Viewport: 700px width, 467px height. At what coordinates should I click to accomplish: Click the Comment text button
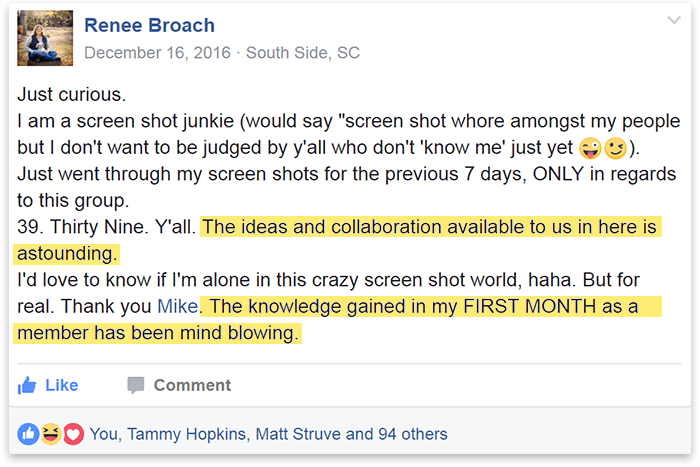click(192, 385)
